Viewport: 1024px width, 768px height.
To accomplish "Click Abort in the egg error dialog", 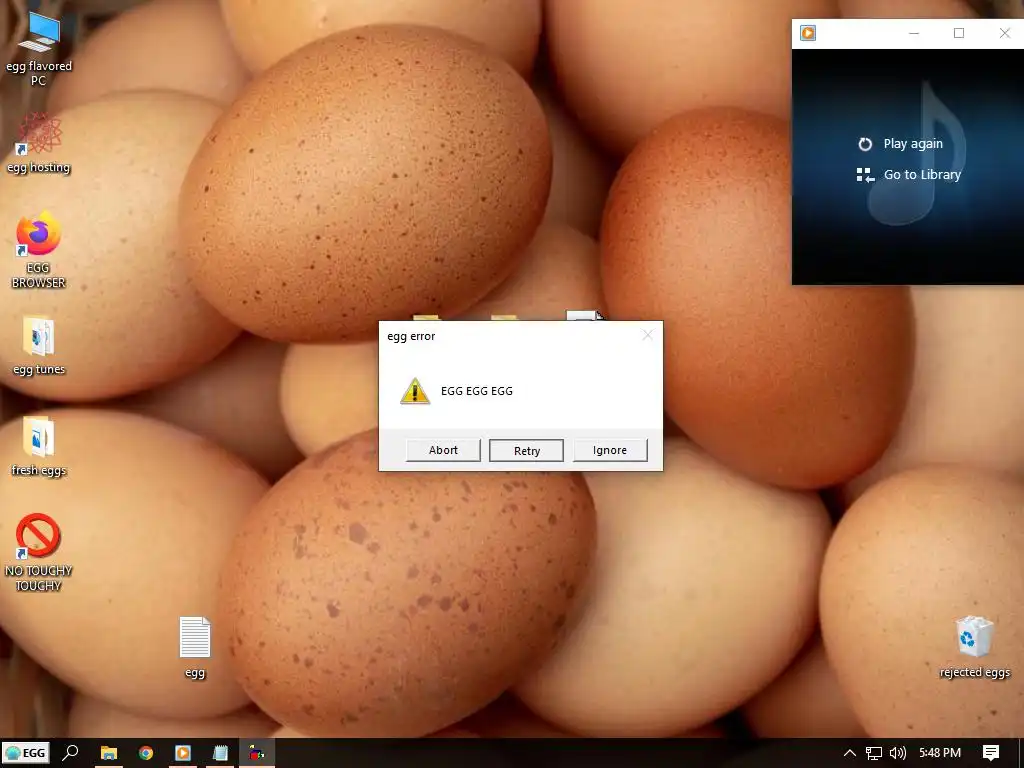I will pos(443,450).
